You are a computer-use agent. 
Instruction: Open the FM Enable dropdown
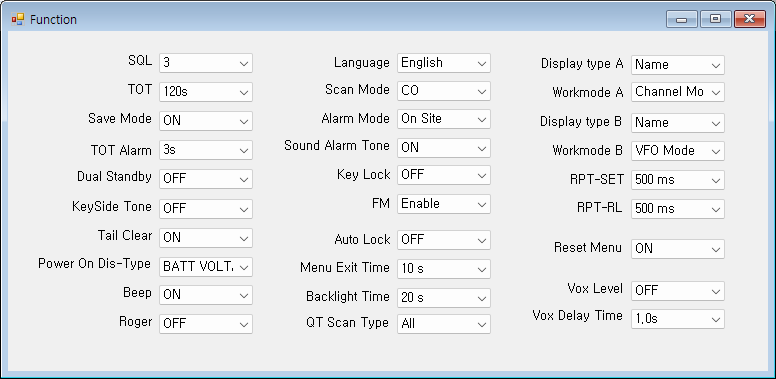(x=444, y=204)
